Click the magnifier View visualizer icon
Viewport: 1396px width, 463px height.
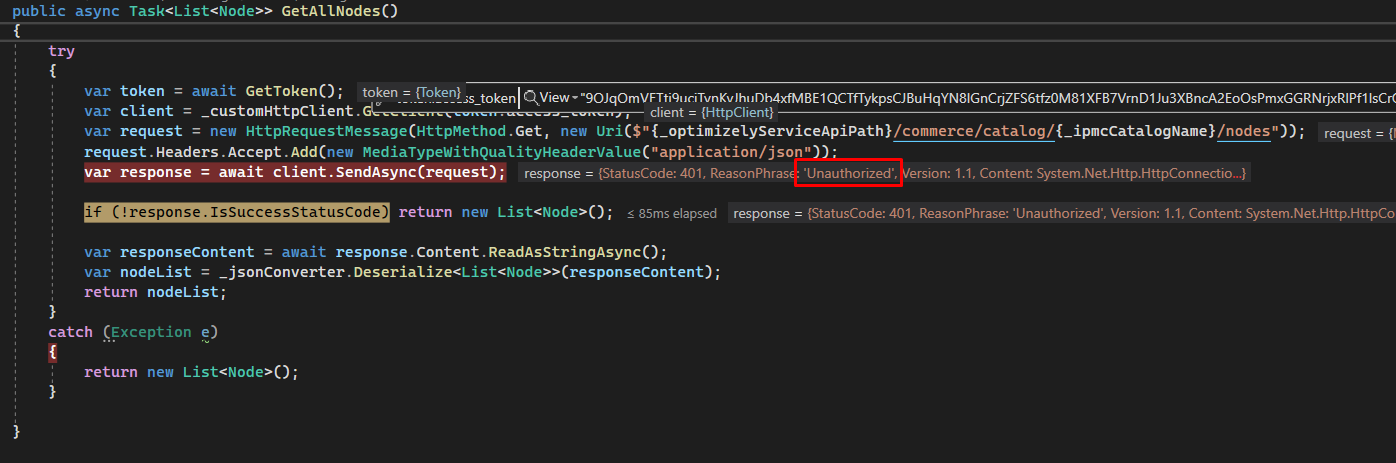532,97
